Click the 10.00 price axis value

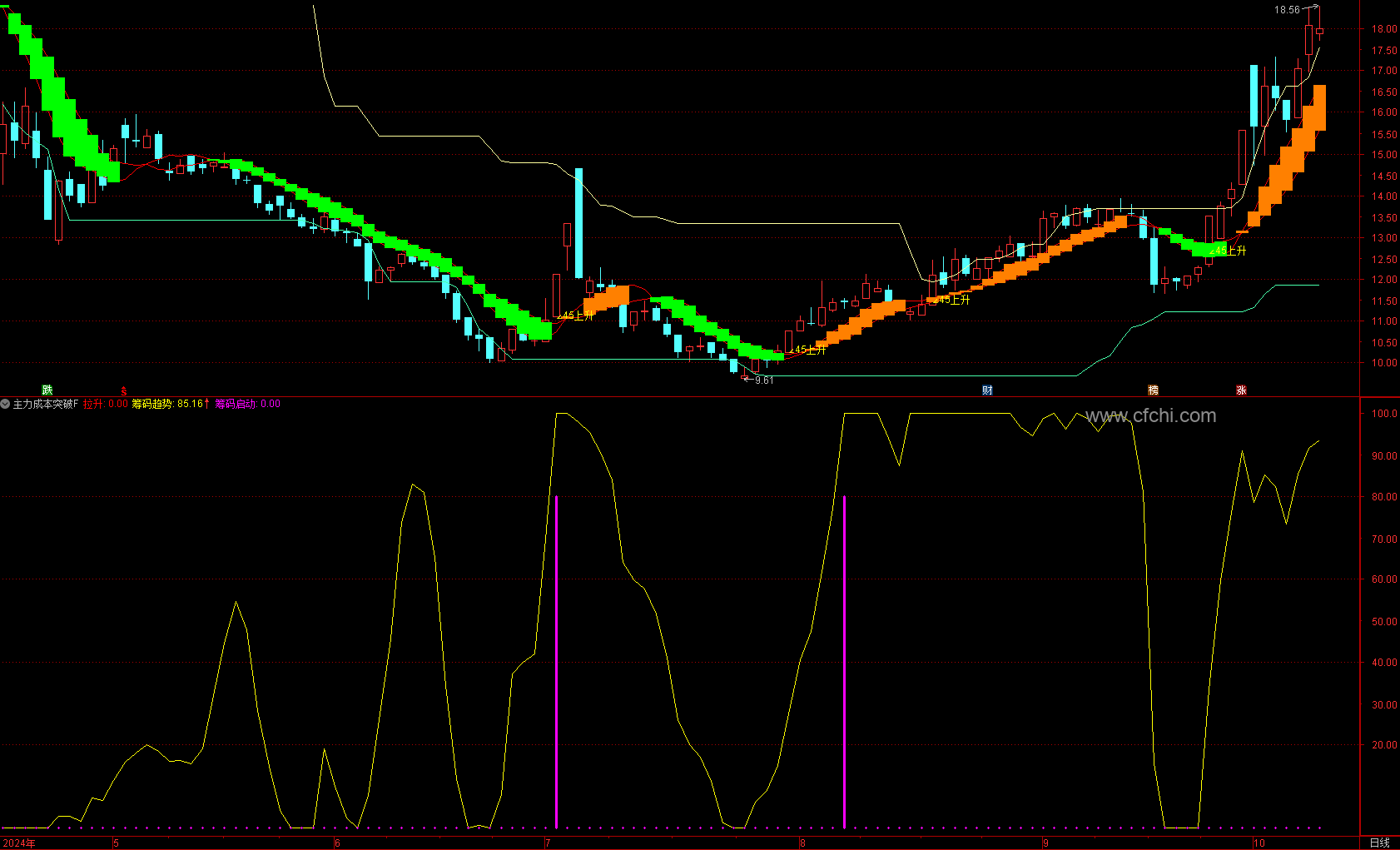1384,364
